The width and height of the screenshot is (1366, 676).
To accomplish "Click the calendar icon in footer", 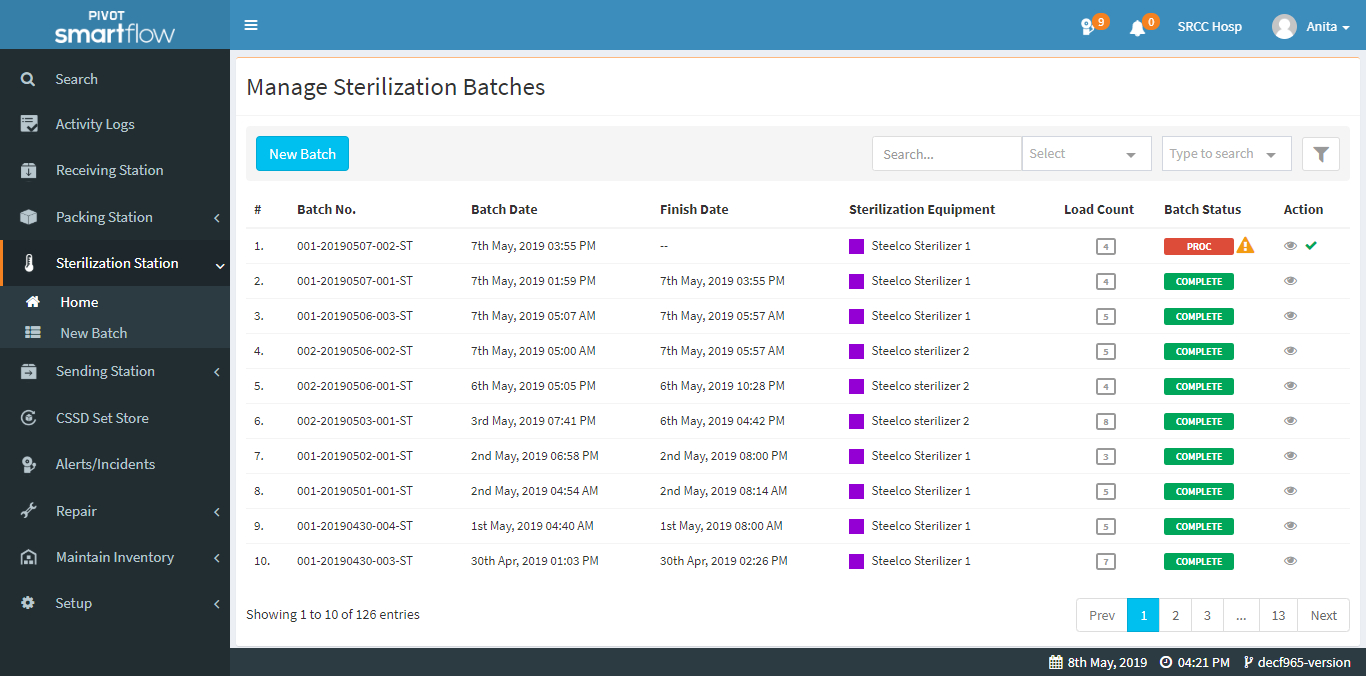I will click(1055, 662).
